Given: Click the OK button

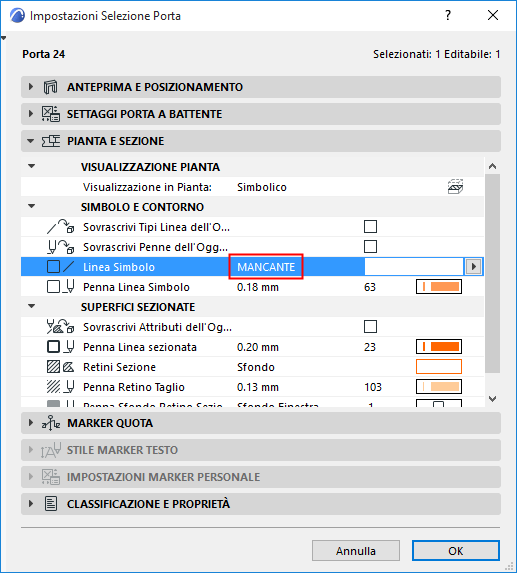Looking at the screenshot, I should pyautogui.click(x=456, y=551).
